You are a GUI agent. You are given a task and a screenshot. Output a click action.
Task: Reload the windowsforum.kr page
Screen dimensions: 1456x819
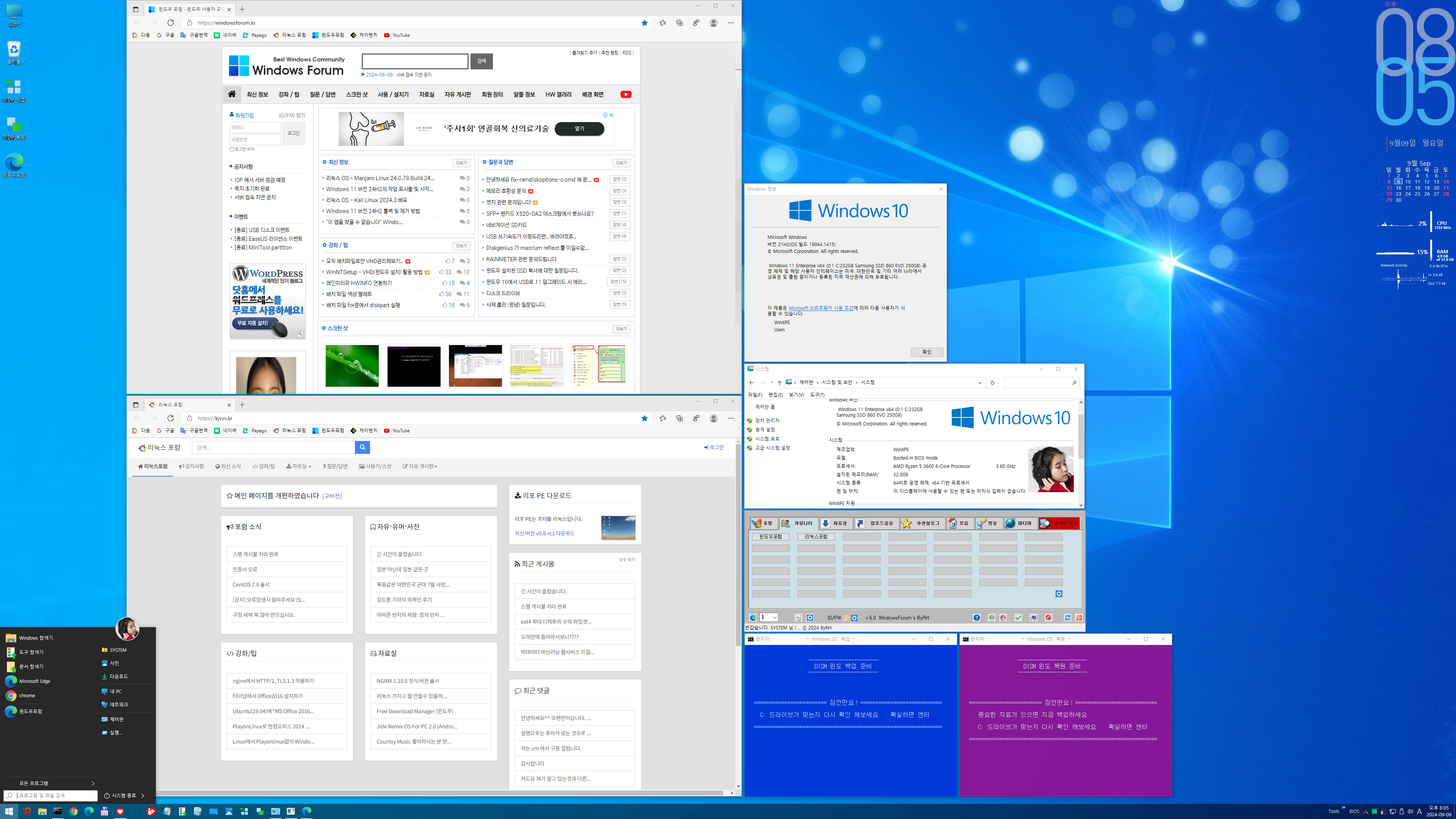click(x=171, y=23)
